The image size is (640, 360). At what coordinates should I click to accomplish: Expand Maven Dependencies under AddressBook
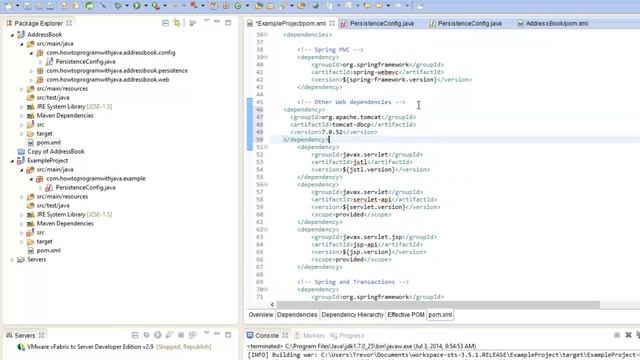pos(22,116)
